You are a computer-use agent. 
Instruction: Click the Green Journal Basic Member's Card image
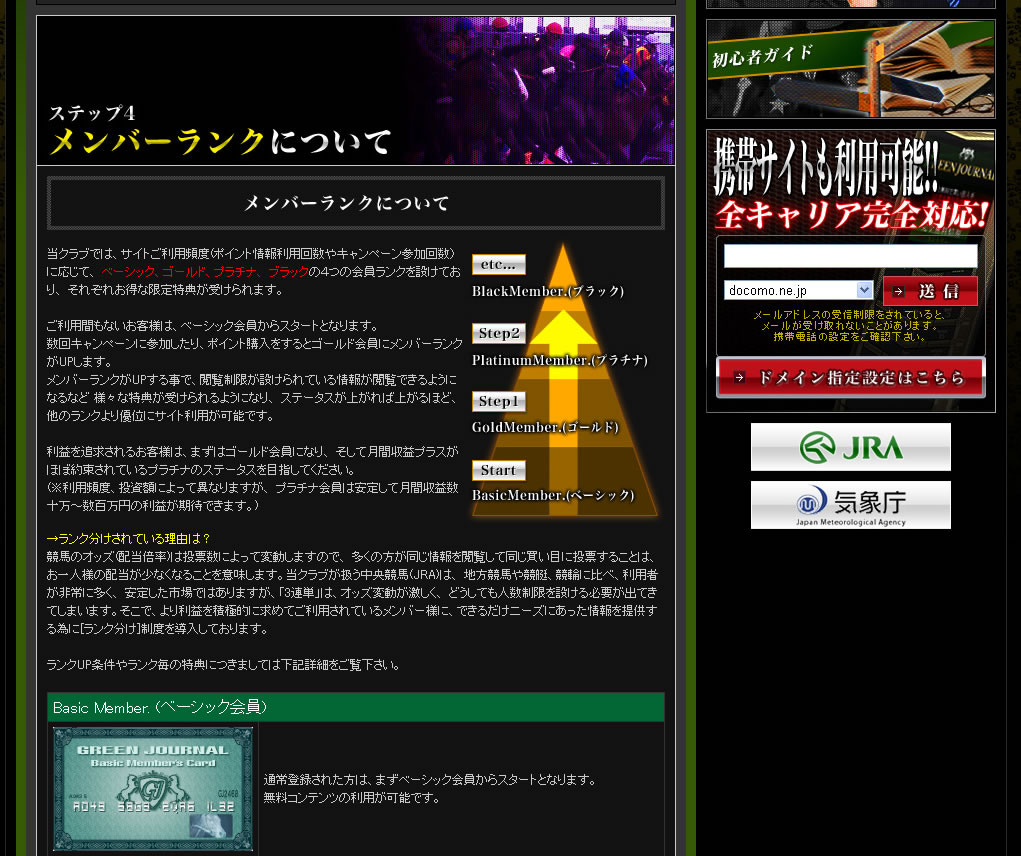click(153, 789)
